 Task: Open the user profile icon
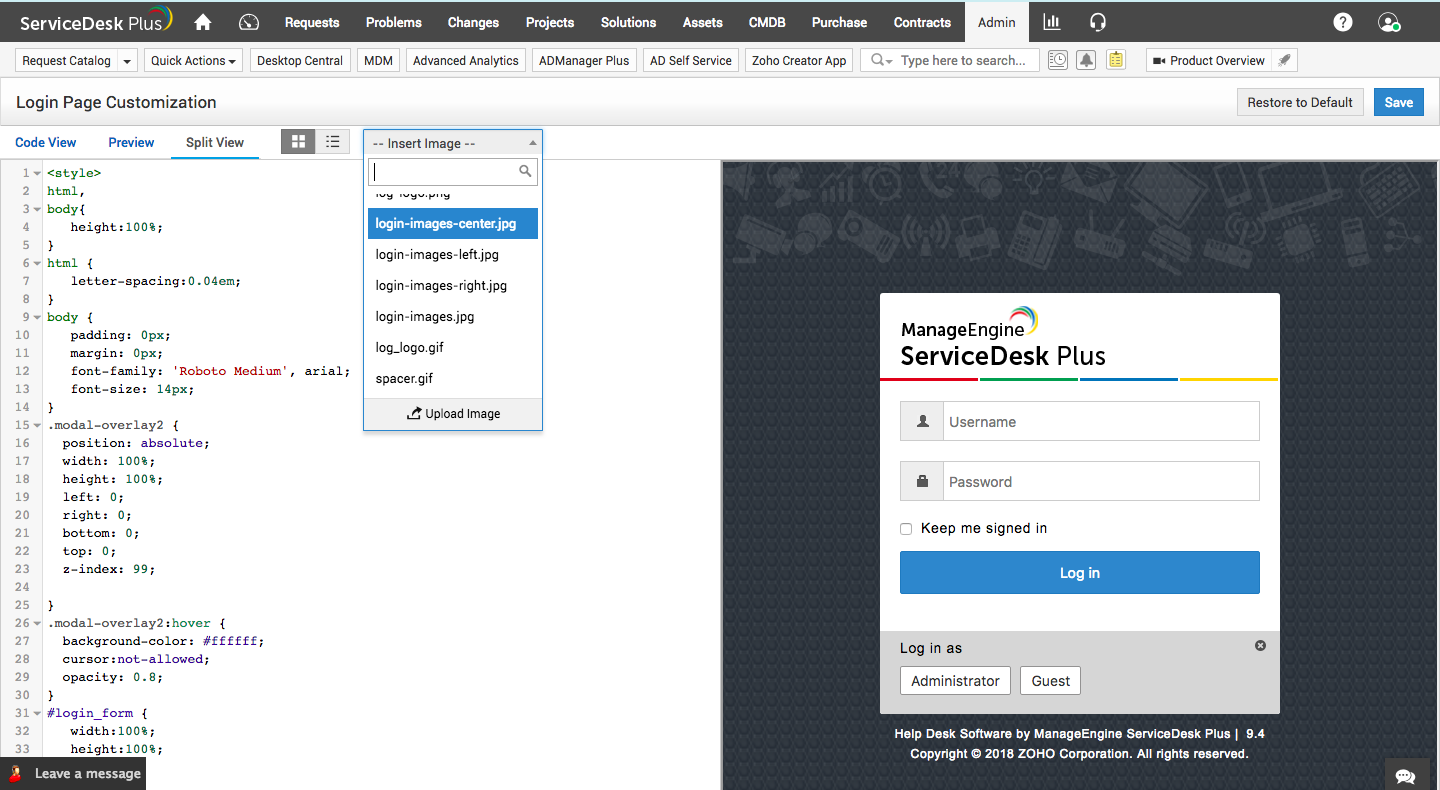[x=1388, y=22]
